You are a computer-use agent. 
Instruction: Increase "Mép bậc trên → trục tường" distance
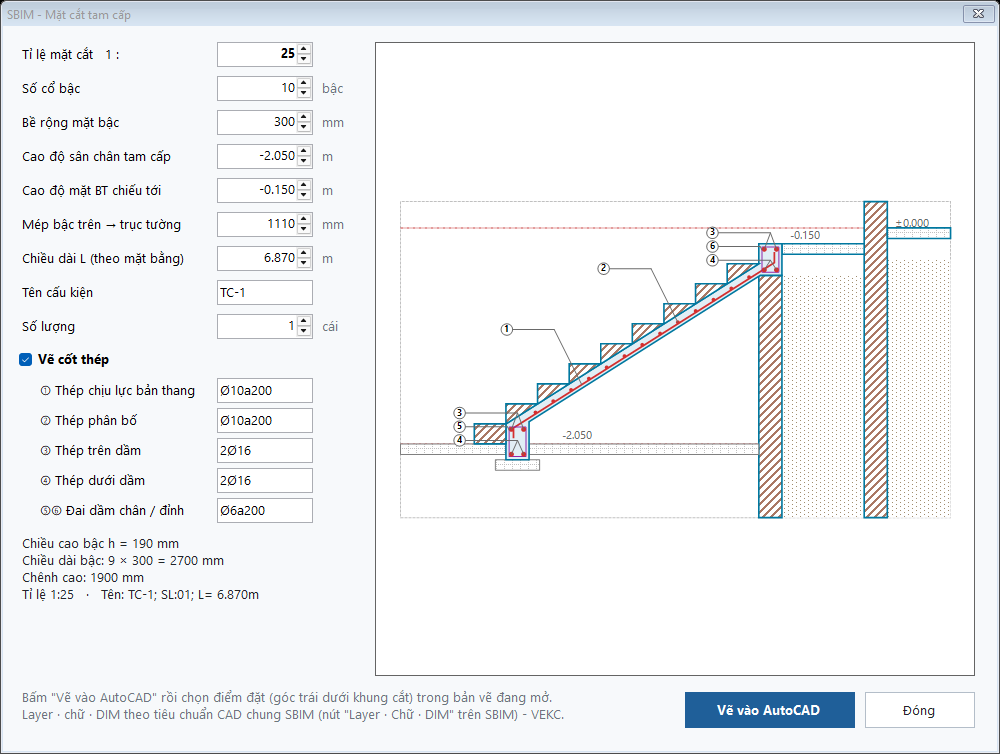tap(304, 219)
